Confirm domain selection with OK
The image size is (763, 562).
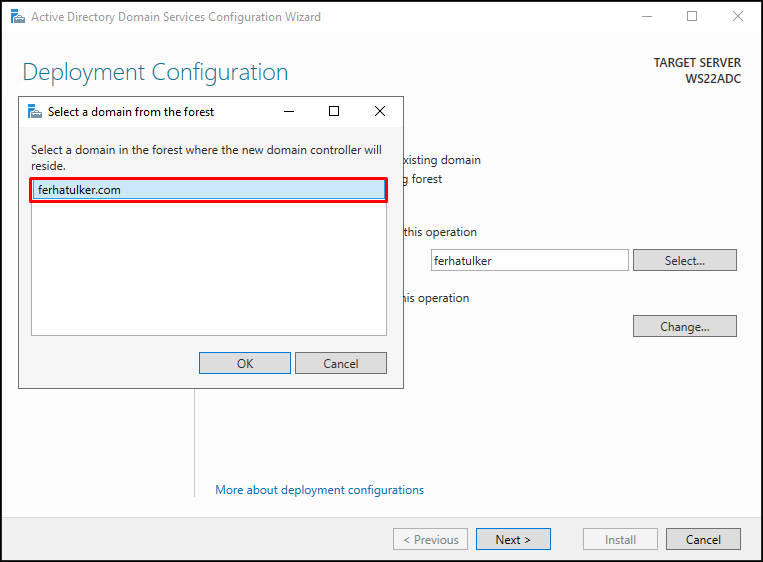pos(245,363)
